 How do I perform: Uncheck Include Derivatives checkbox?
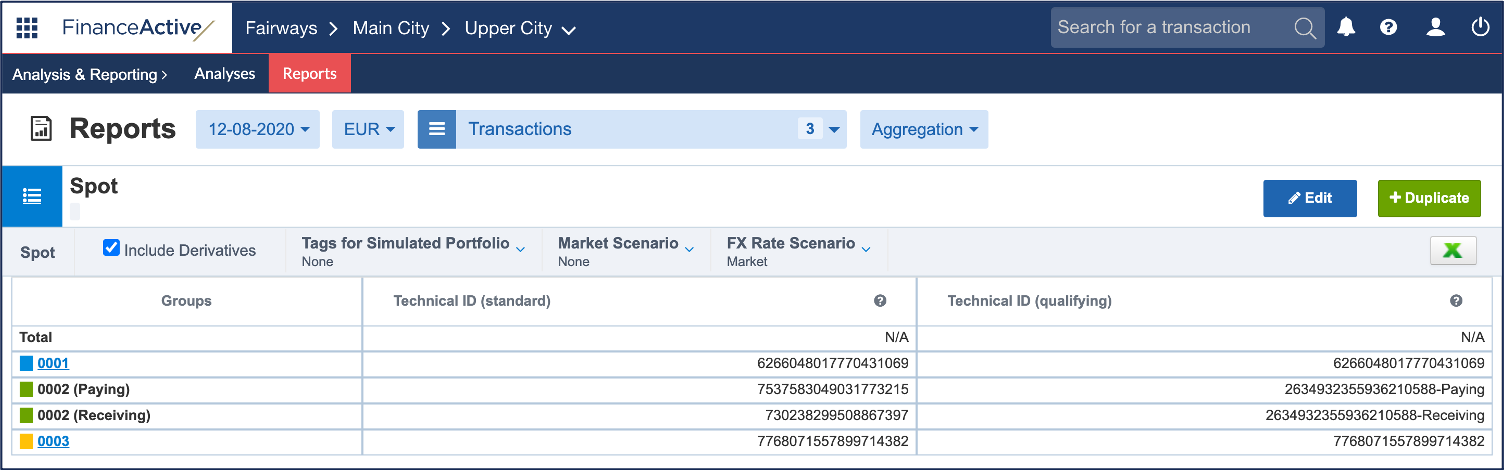112,248
